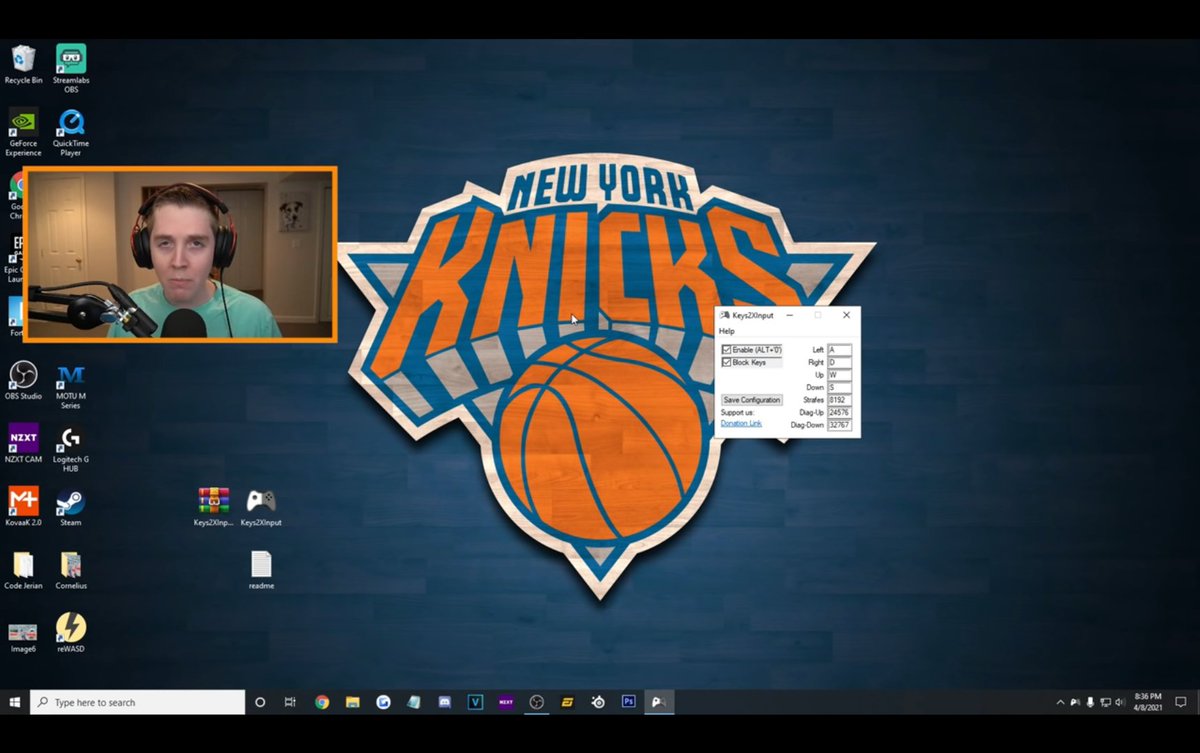Click the Strafes value field 8192

pyautogui.click(x=840, y=400)
